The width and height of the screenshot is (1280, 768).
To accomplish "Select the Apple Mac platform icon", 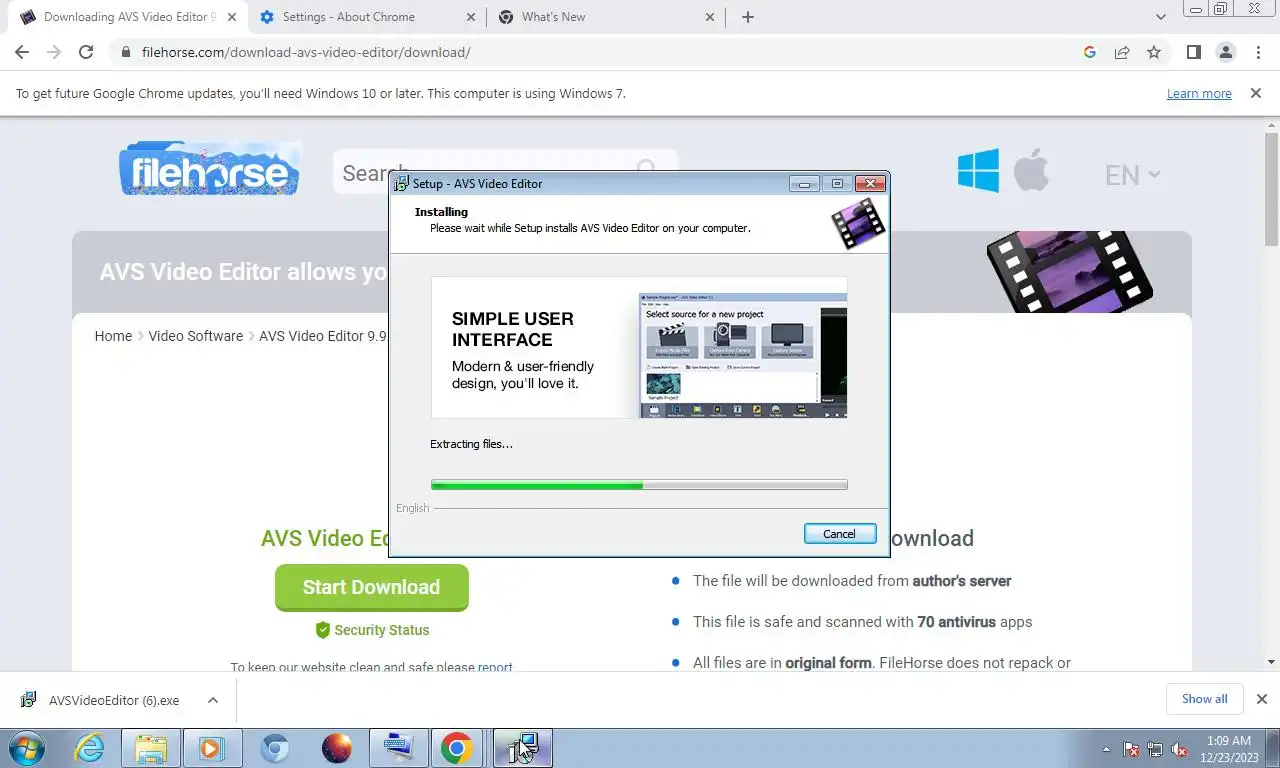I will click(x=1031, y=170).
